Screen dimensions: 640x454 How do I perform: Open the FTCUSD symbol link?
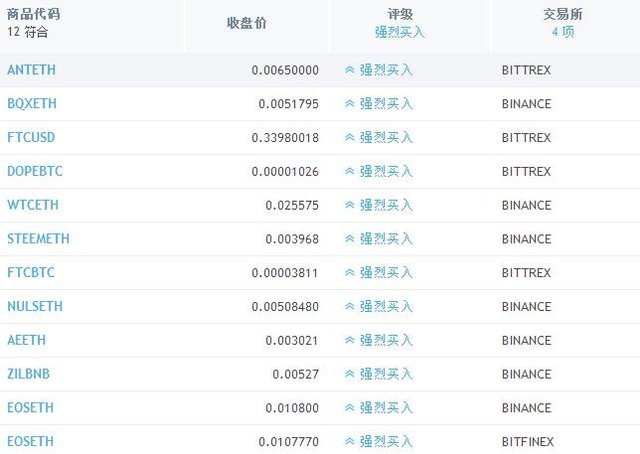pyautogui.click(x=31, y=138)
